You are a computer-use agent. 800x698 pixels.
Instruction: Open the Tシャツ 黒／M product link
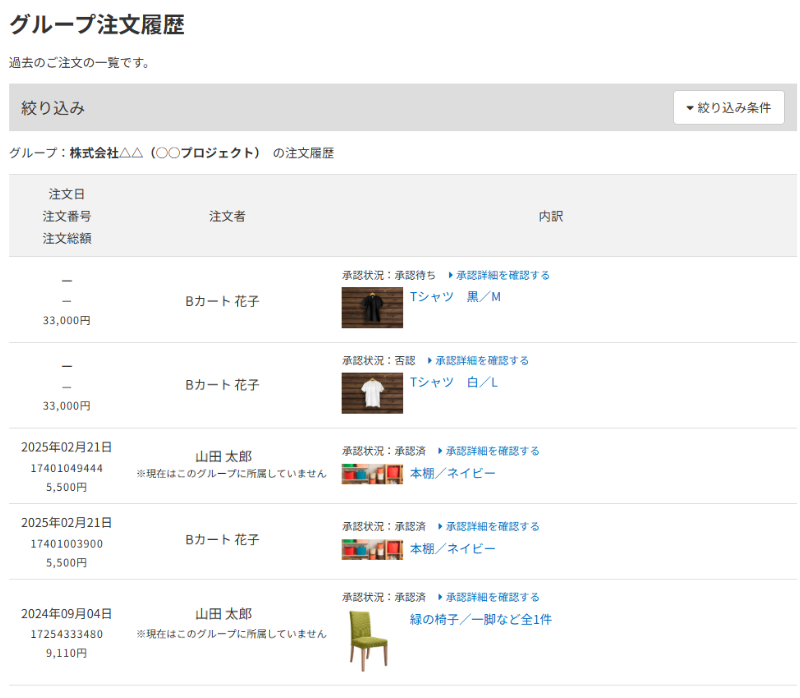455,297
